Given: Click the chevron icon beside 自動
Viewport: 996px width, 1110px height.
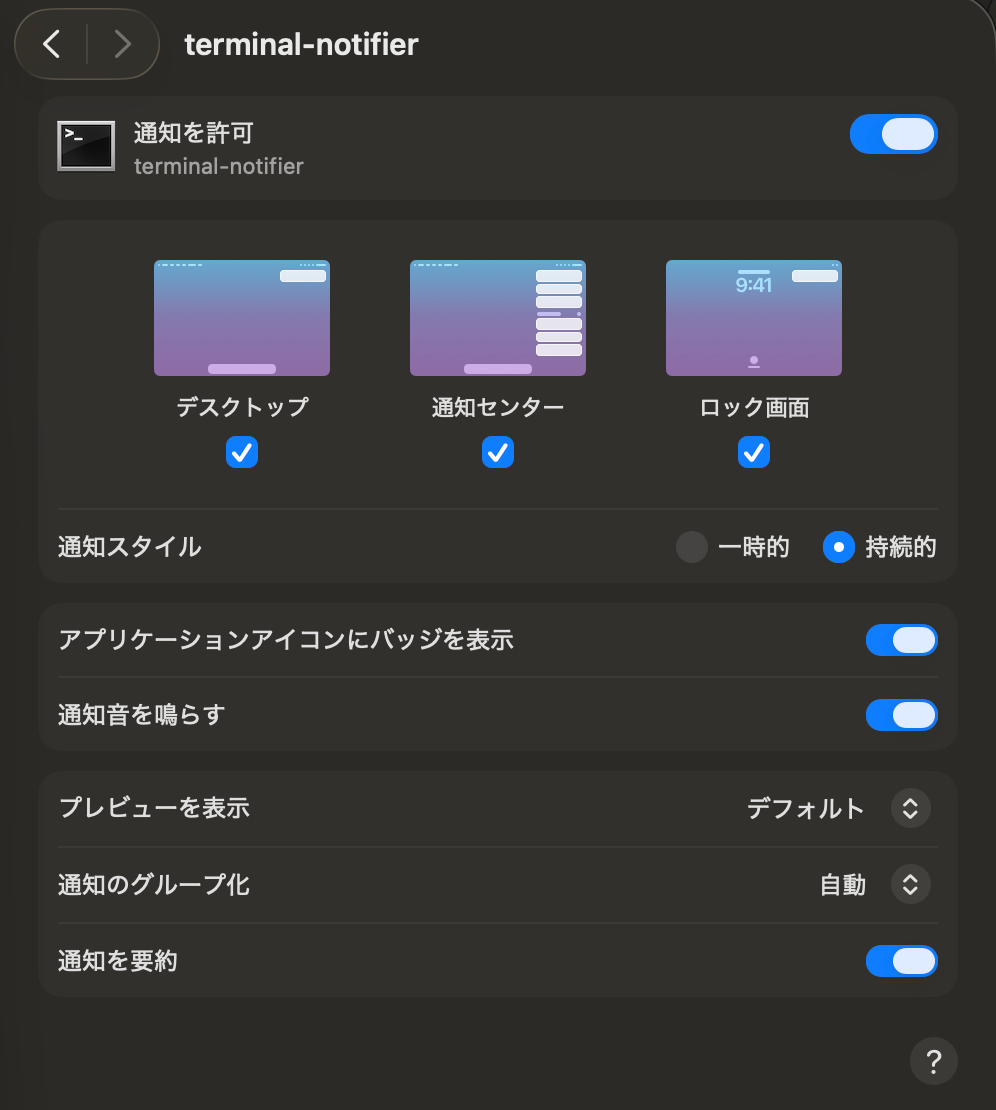Looking at the screenshot, I should 910,884.
